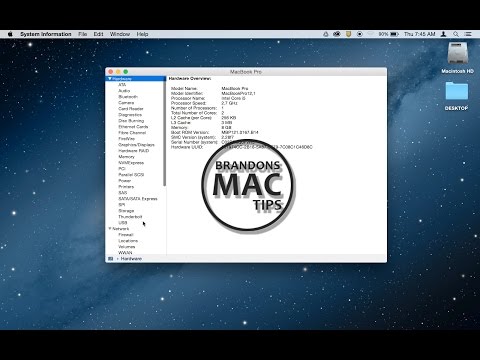Image resolution: width=480 pixels, height=360 pixels.
Task: Open the Window menu
Action: coord(120,34)
